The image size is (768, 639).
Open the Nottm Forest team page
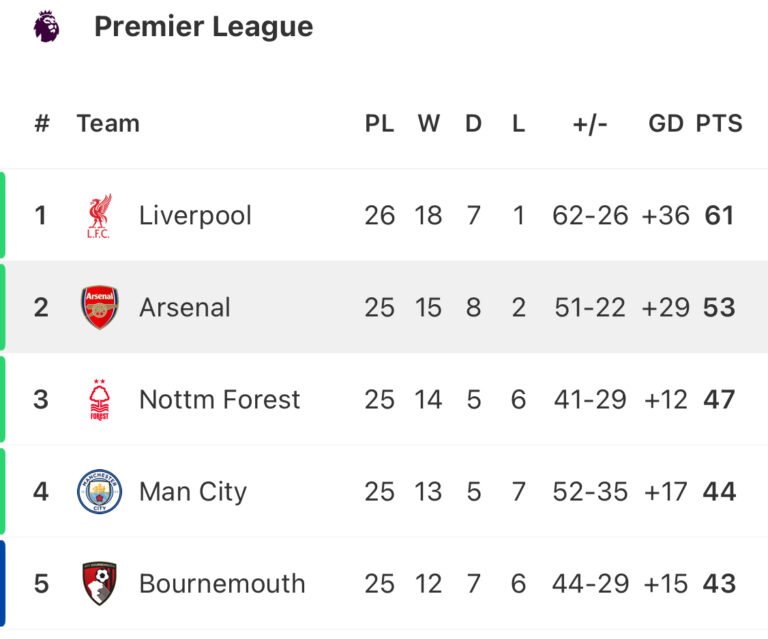click(219, 400)
